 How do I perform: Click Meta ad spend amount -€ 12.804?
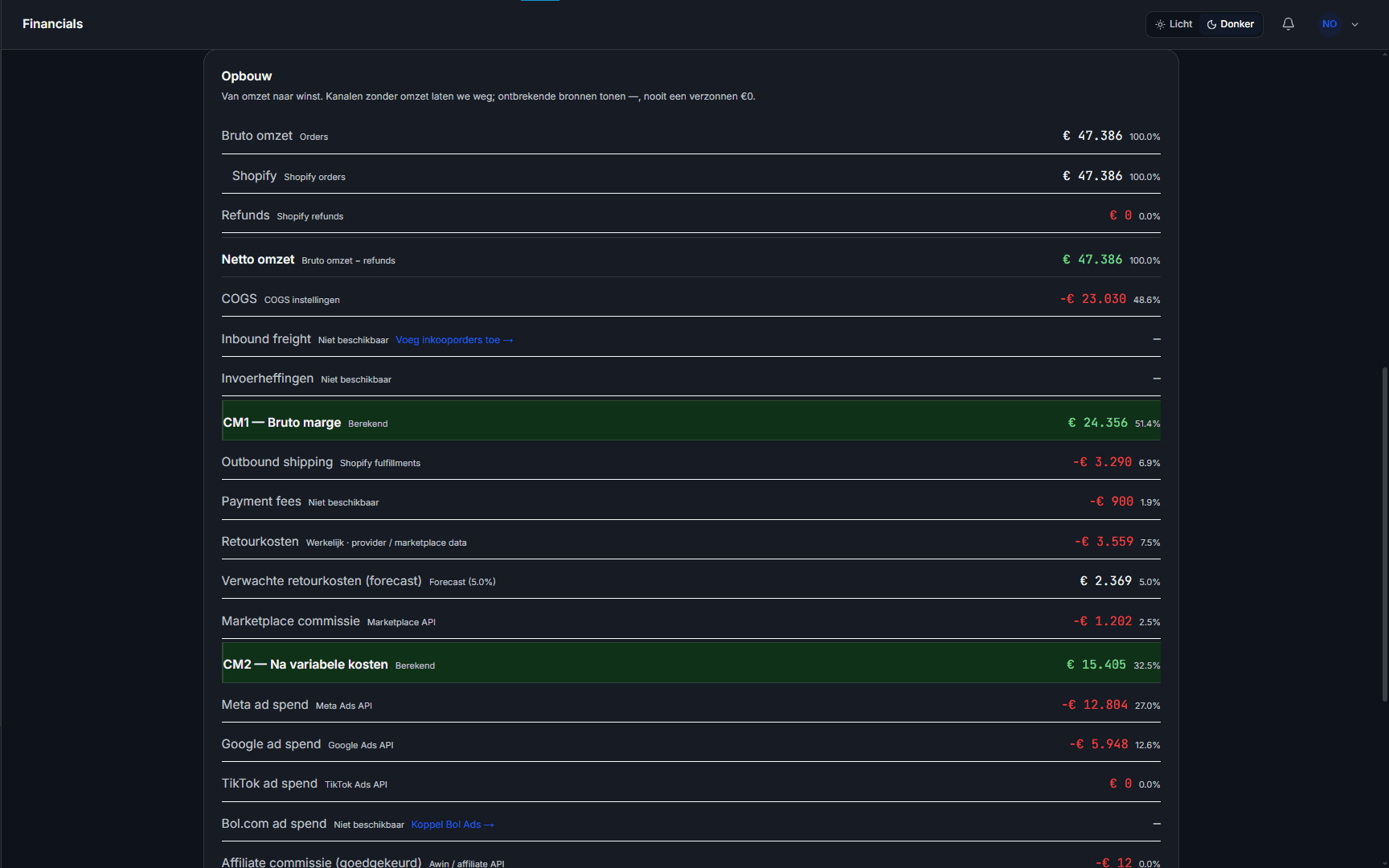point(1095,705)
